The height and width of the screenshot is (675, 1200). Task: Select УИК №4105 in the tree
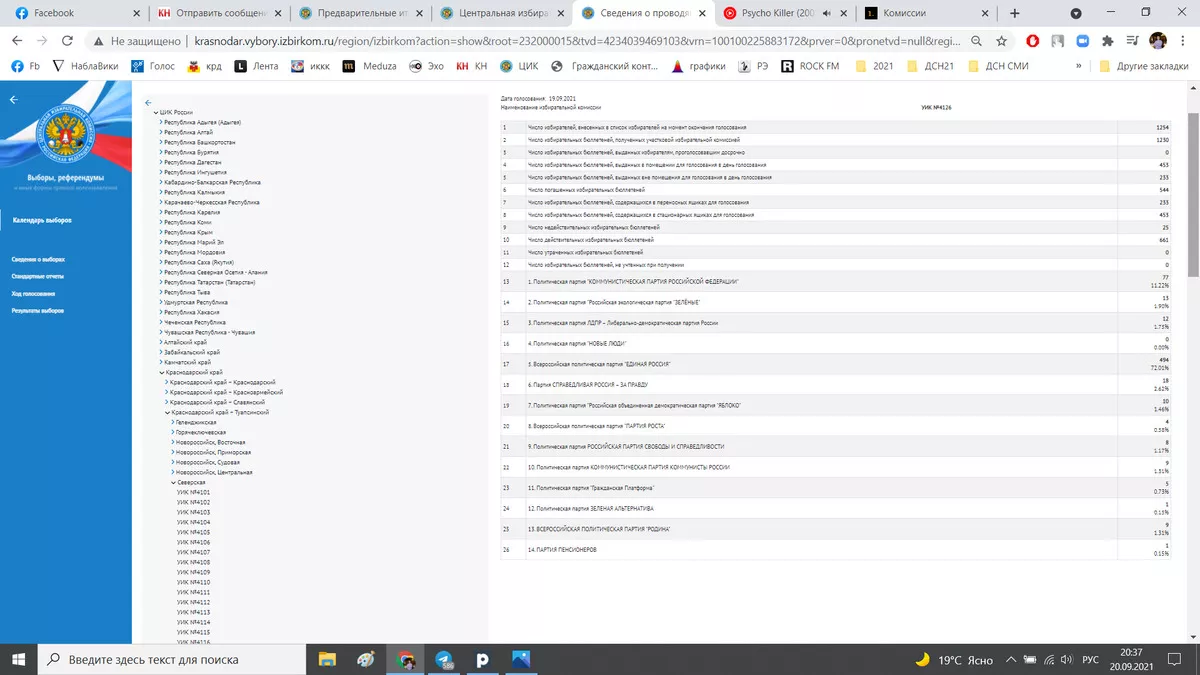[x=193, y=532]
